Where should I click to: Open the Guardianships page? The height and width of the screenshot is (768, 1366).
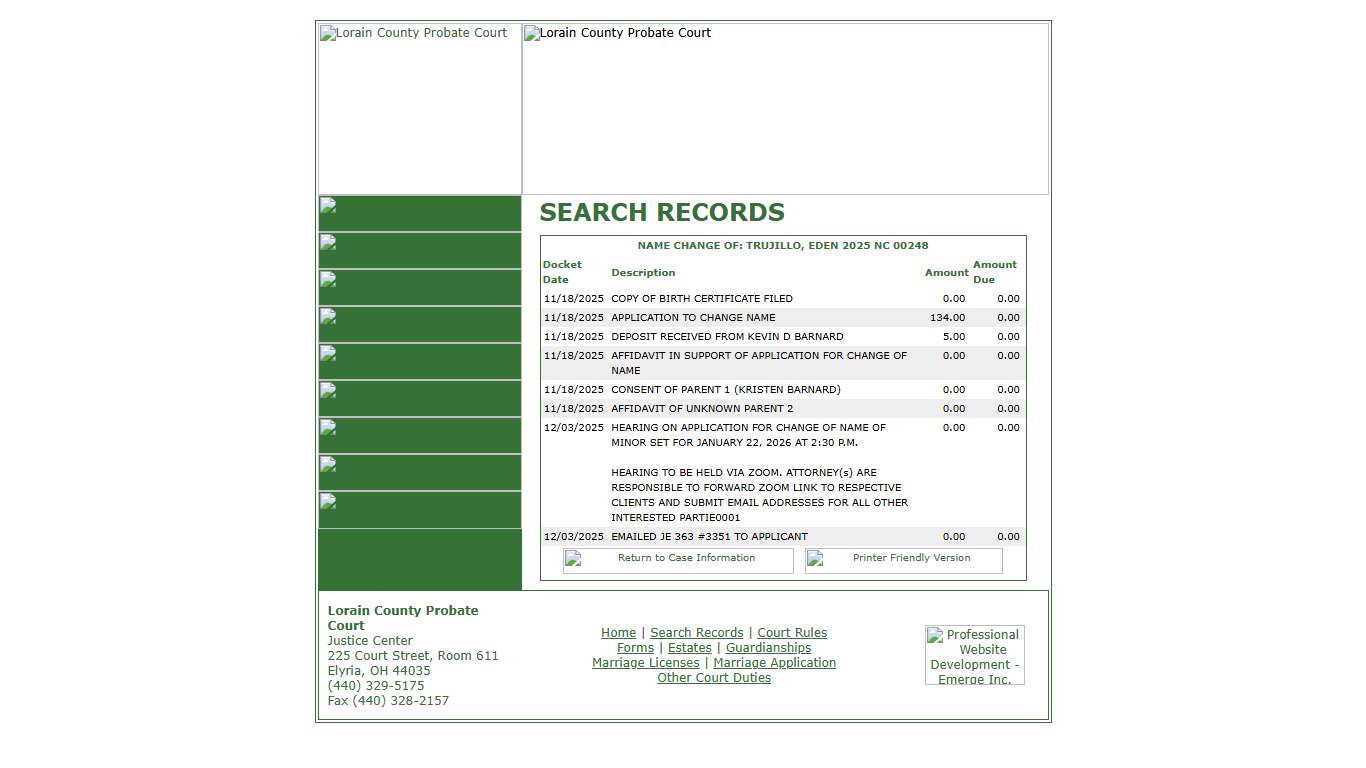pyautogui.click(x=768, y=647)
